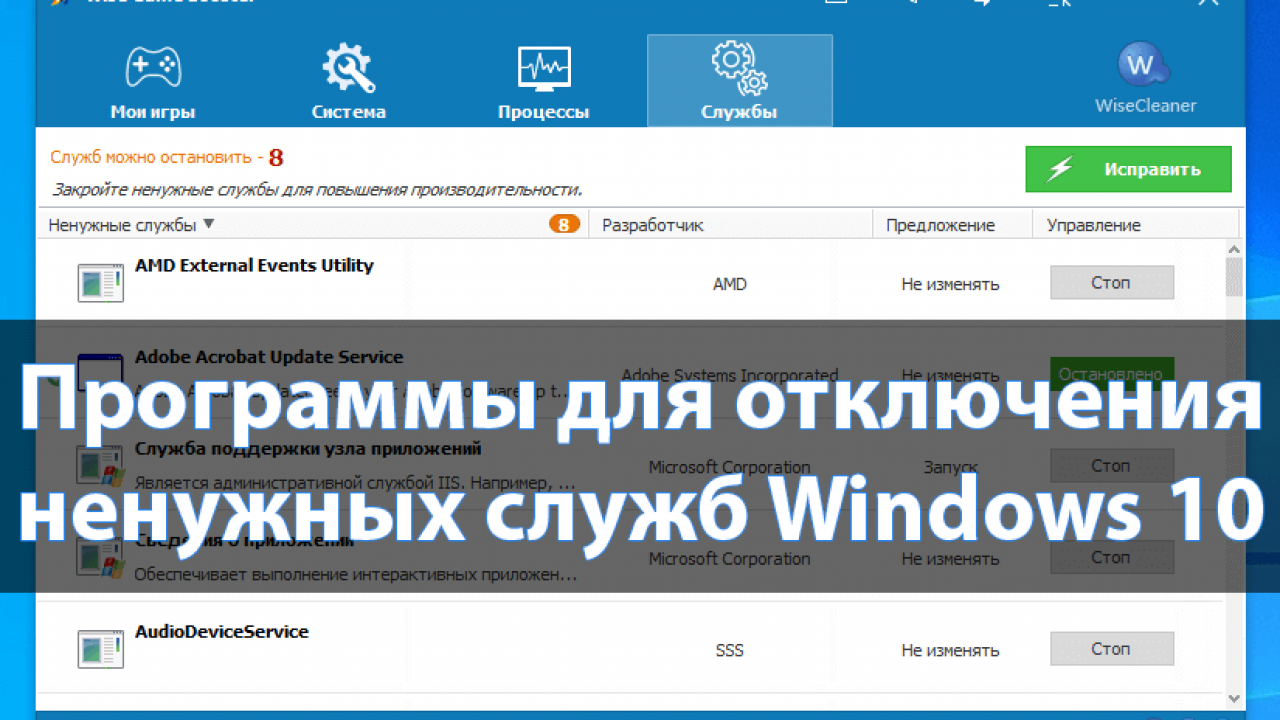Sort by Ненужные службы column arrow

(x=208, y=224)
